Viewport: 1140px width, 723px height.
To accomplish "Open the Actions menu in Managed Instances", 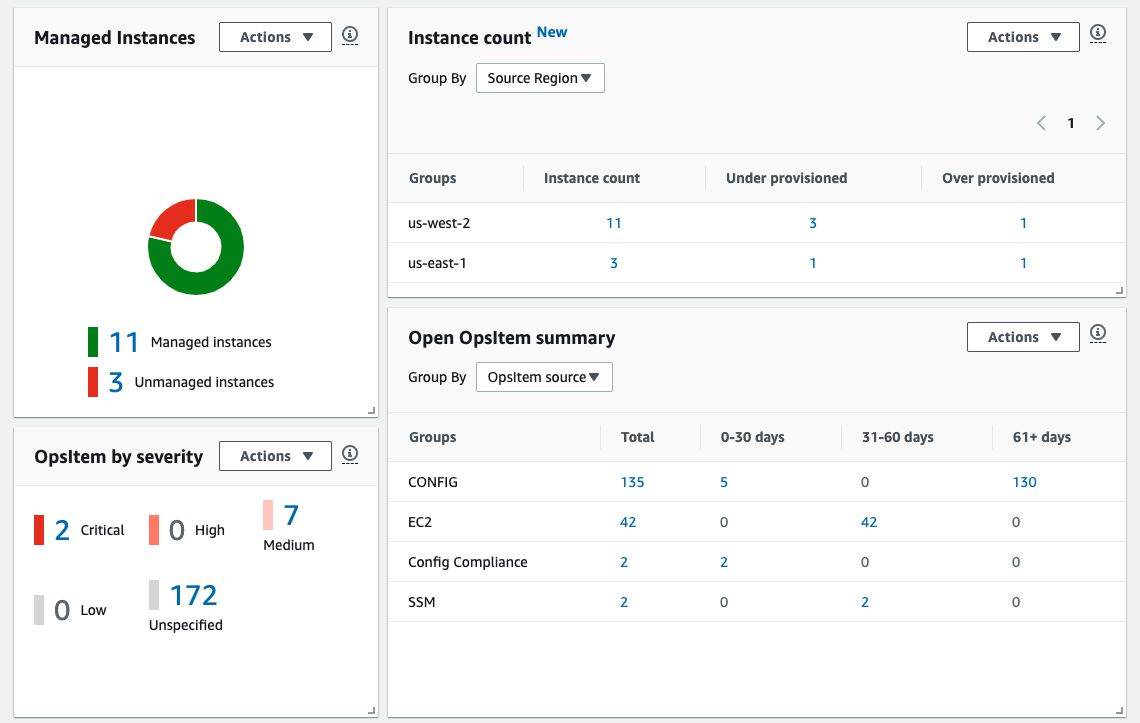I will (275, 37).
